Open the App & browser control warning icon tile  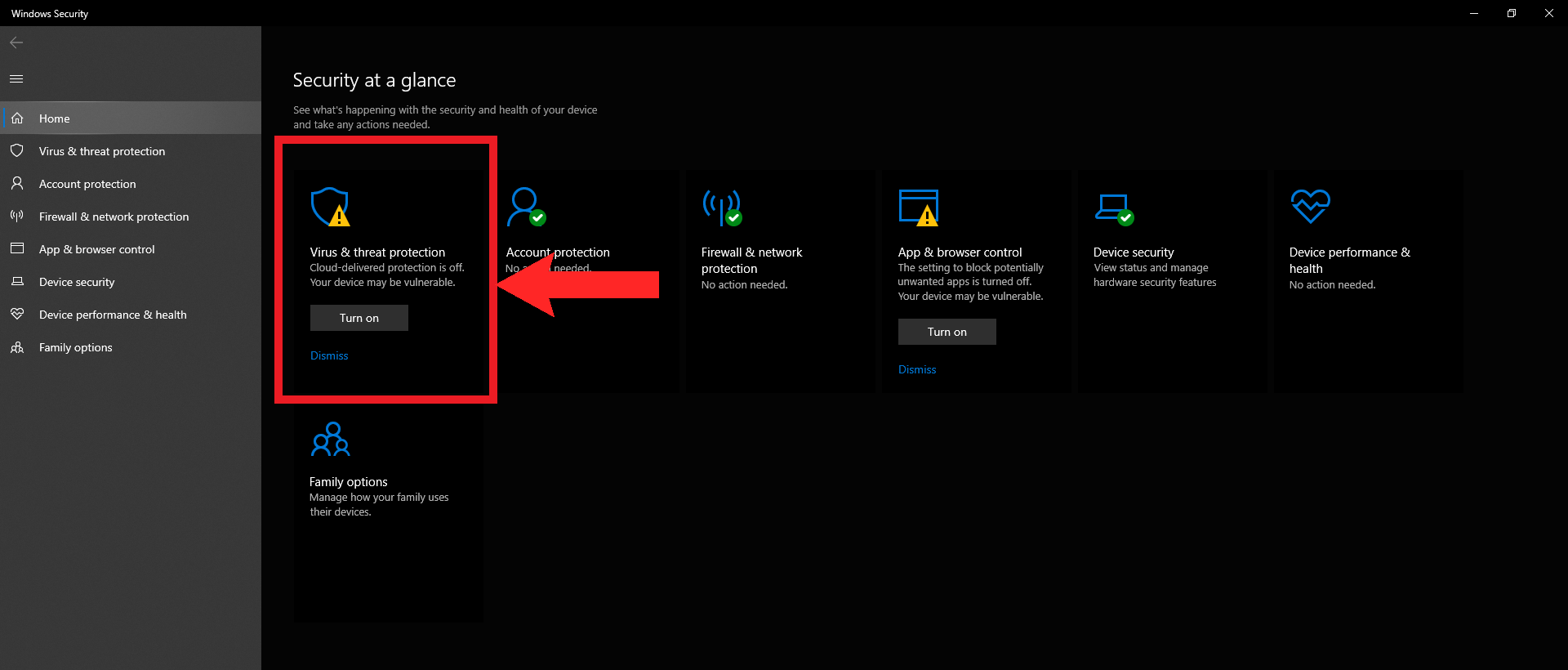919,207
